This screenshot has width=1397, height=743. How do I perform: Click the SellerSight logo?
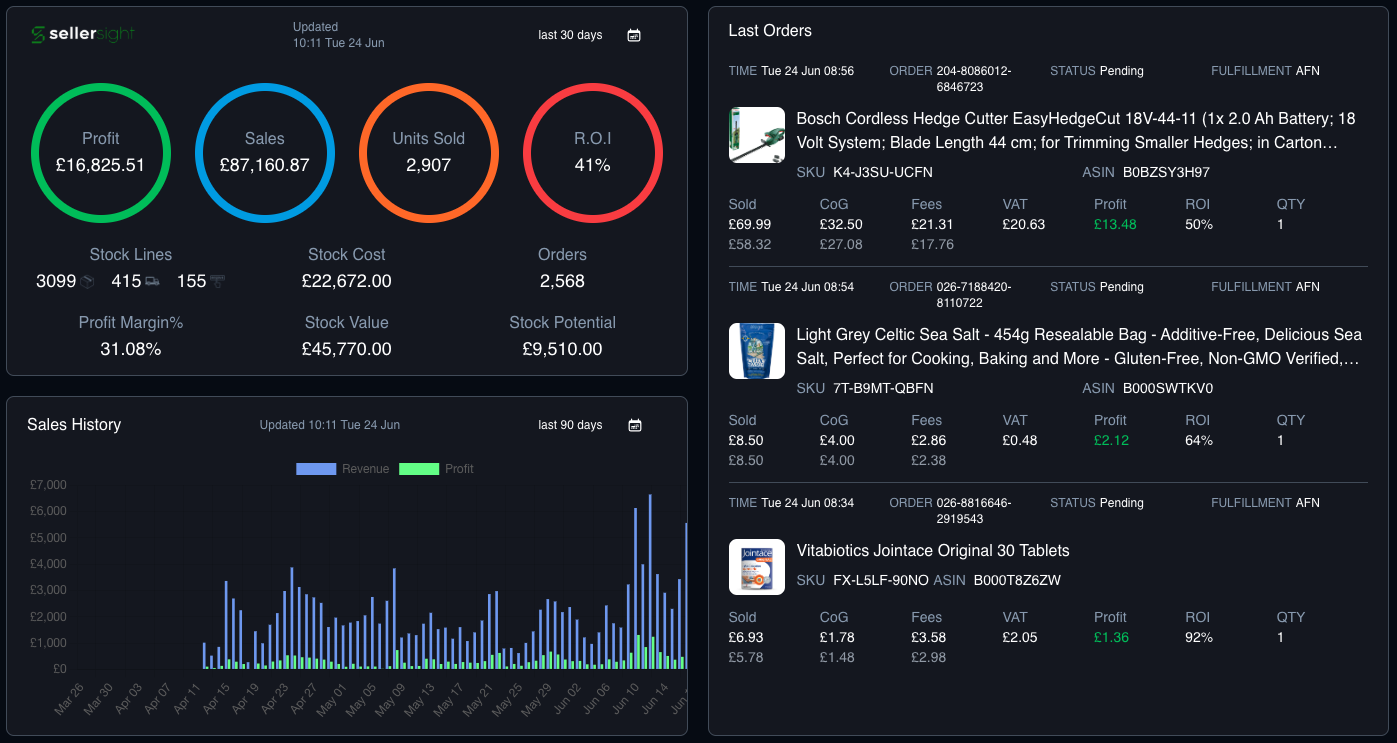pos(82,35)
